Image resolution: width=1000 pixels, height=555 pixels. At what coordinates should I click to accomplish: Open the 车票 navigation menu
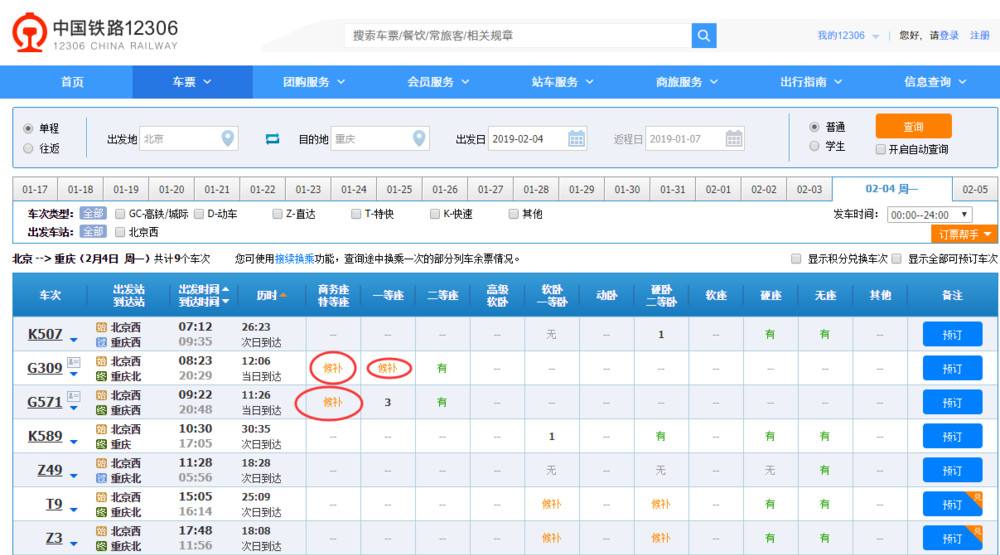pos(192,82)
